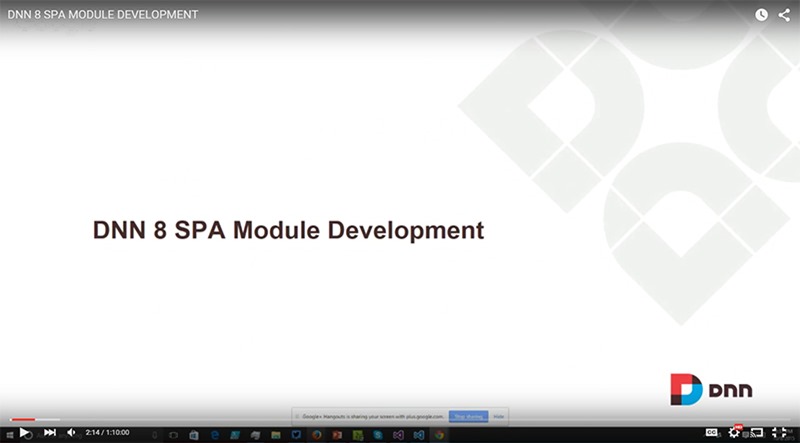
Task: Click the PowerPoint icon in recorded taskbar
Action: pos(337,435)
